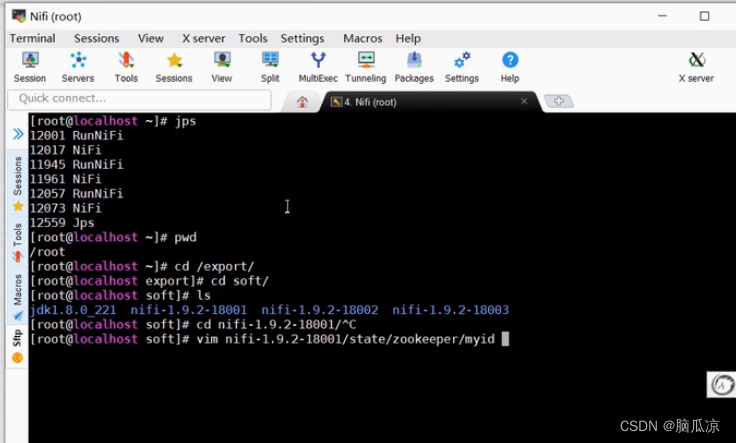Click the floating clock widget icon
Screen dimensions: 736x443
pos(722,385)
